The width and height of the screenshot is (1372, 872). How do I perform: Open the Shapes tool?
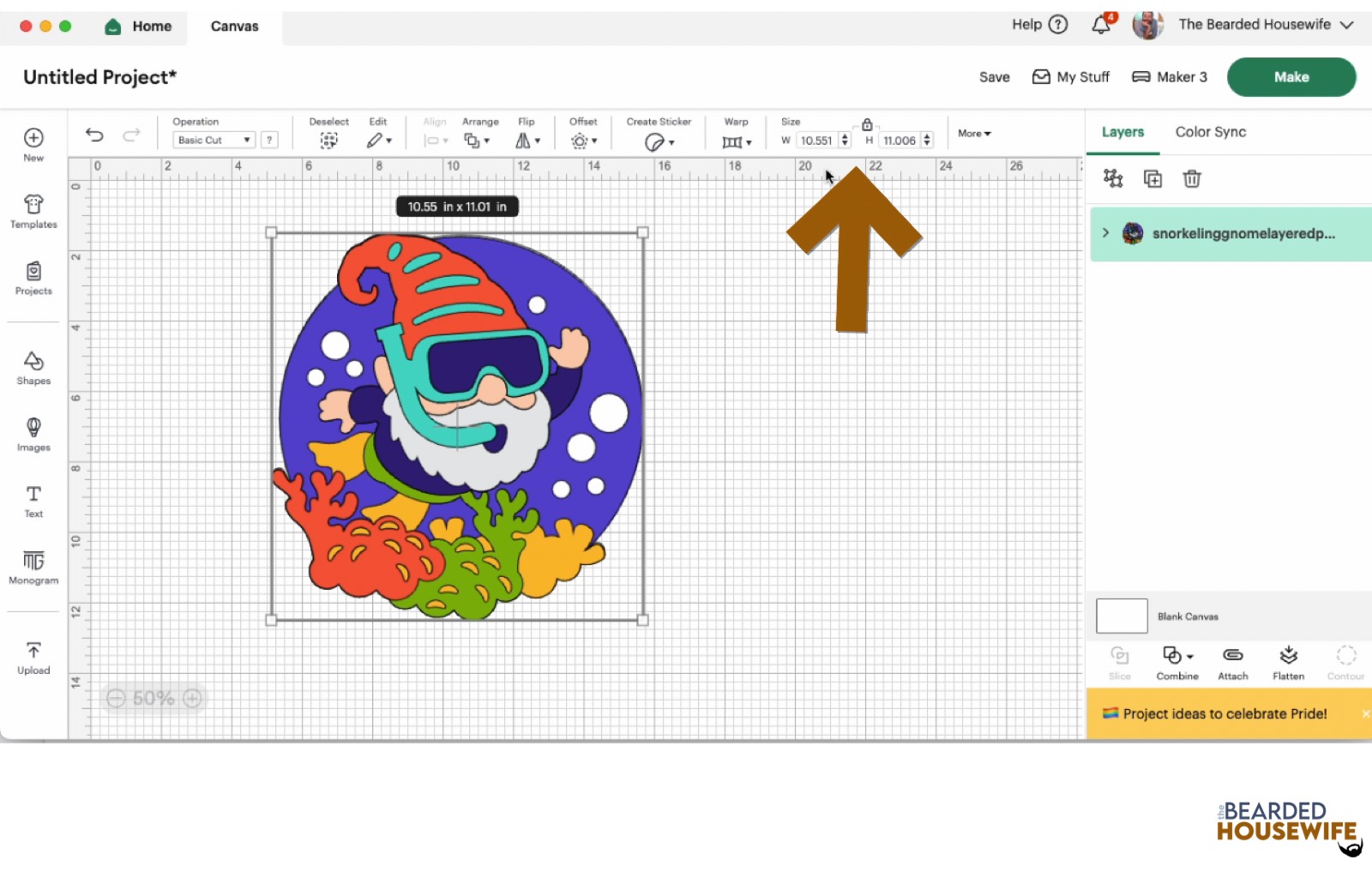pos(33,368)
